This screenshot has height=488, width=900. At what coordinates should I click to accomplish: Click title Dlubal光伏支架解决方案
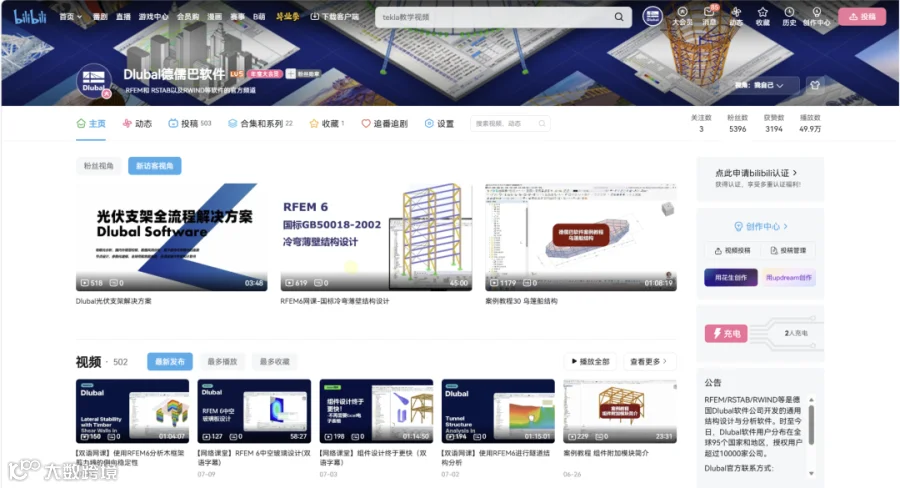114,301
